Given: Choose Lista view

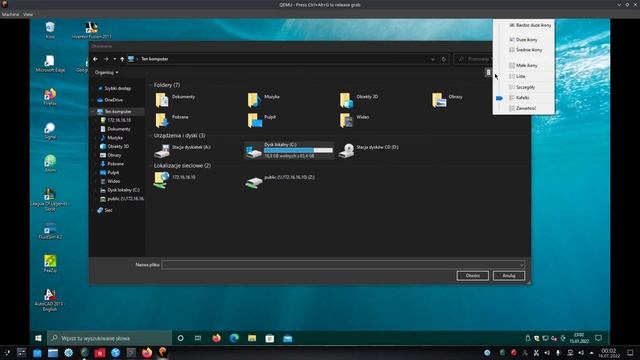Looking at the screenshot, I should pos(517,76).
